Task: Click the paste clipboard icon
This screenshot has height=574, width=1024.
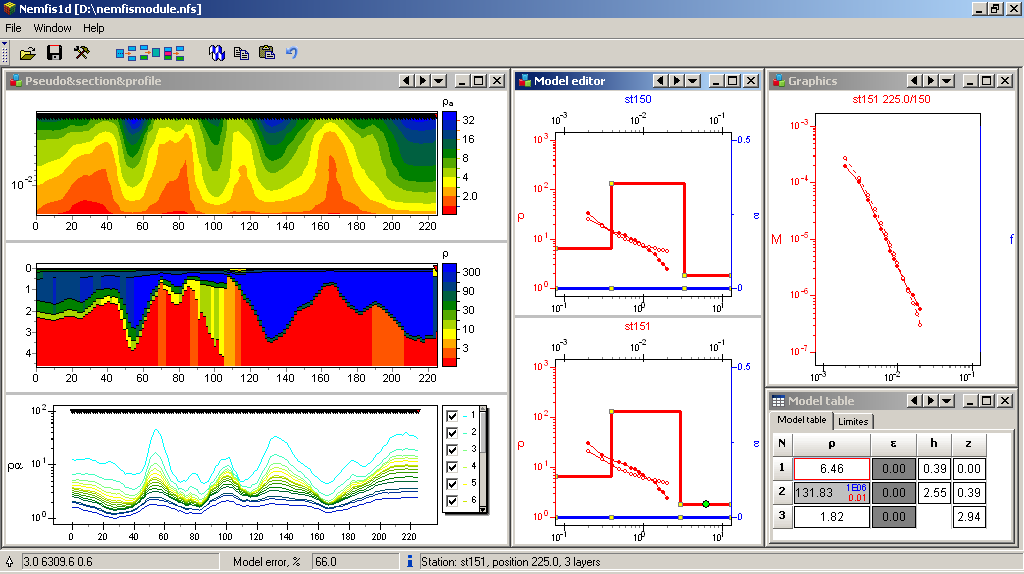Action: [x=266, y=52]
